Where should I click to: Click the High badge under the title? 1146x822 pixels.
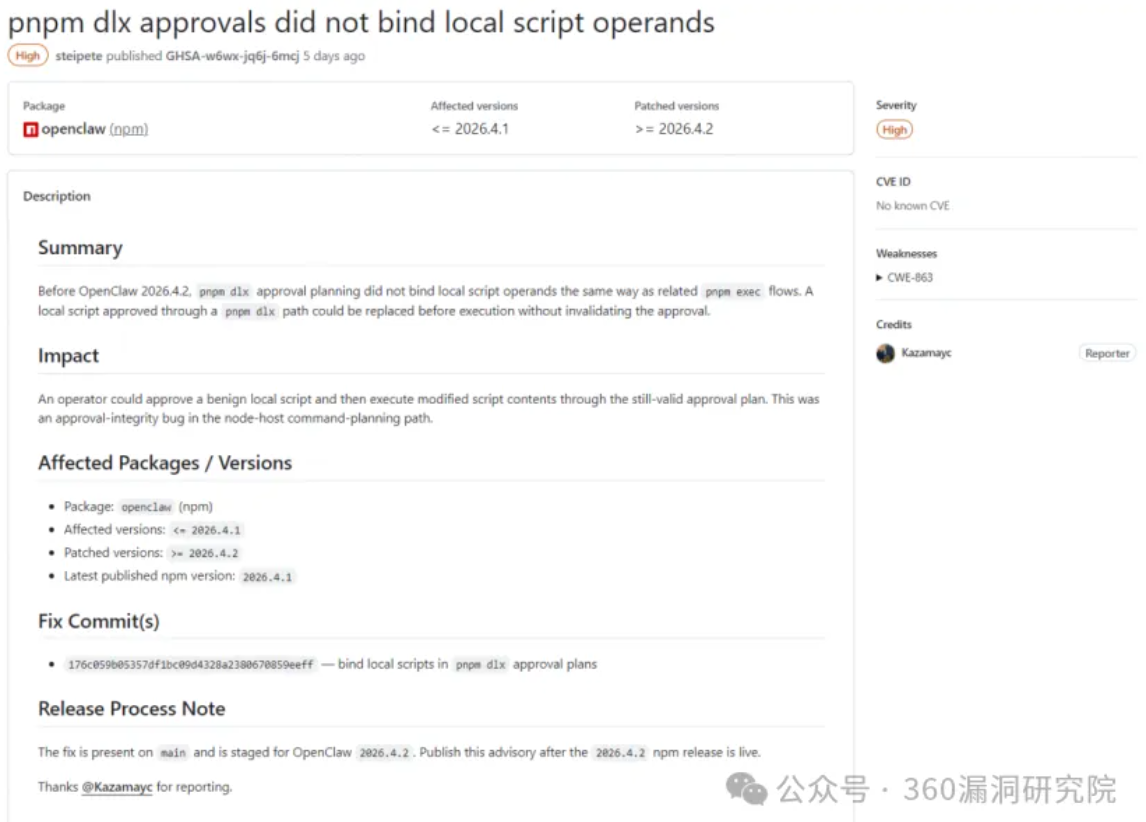pos(28,56)
